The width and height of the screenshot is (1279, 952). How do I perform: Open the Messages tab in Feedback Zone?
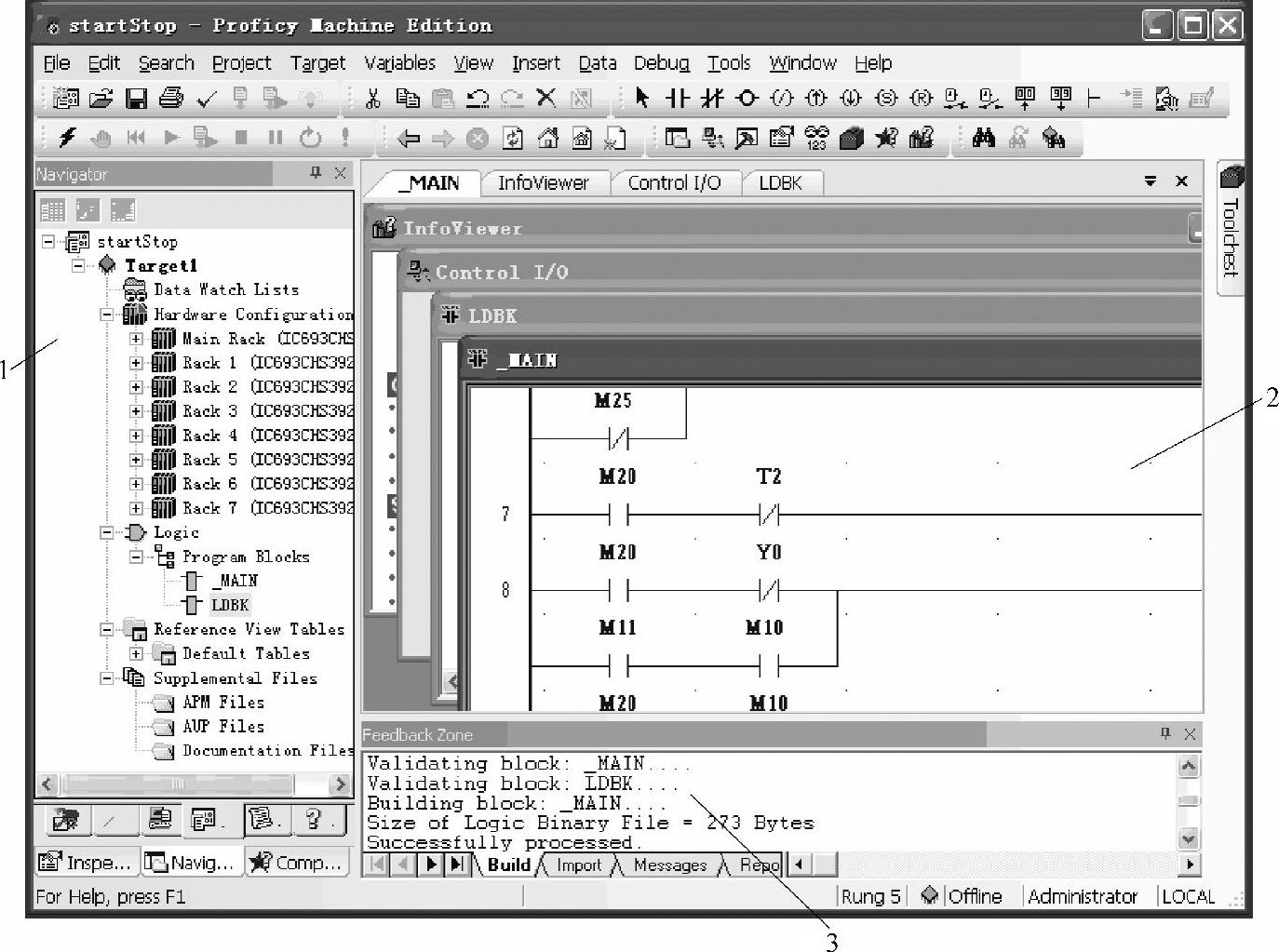670,865
